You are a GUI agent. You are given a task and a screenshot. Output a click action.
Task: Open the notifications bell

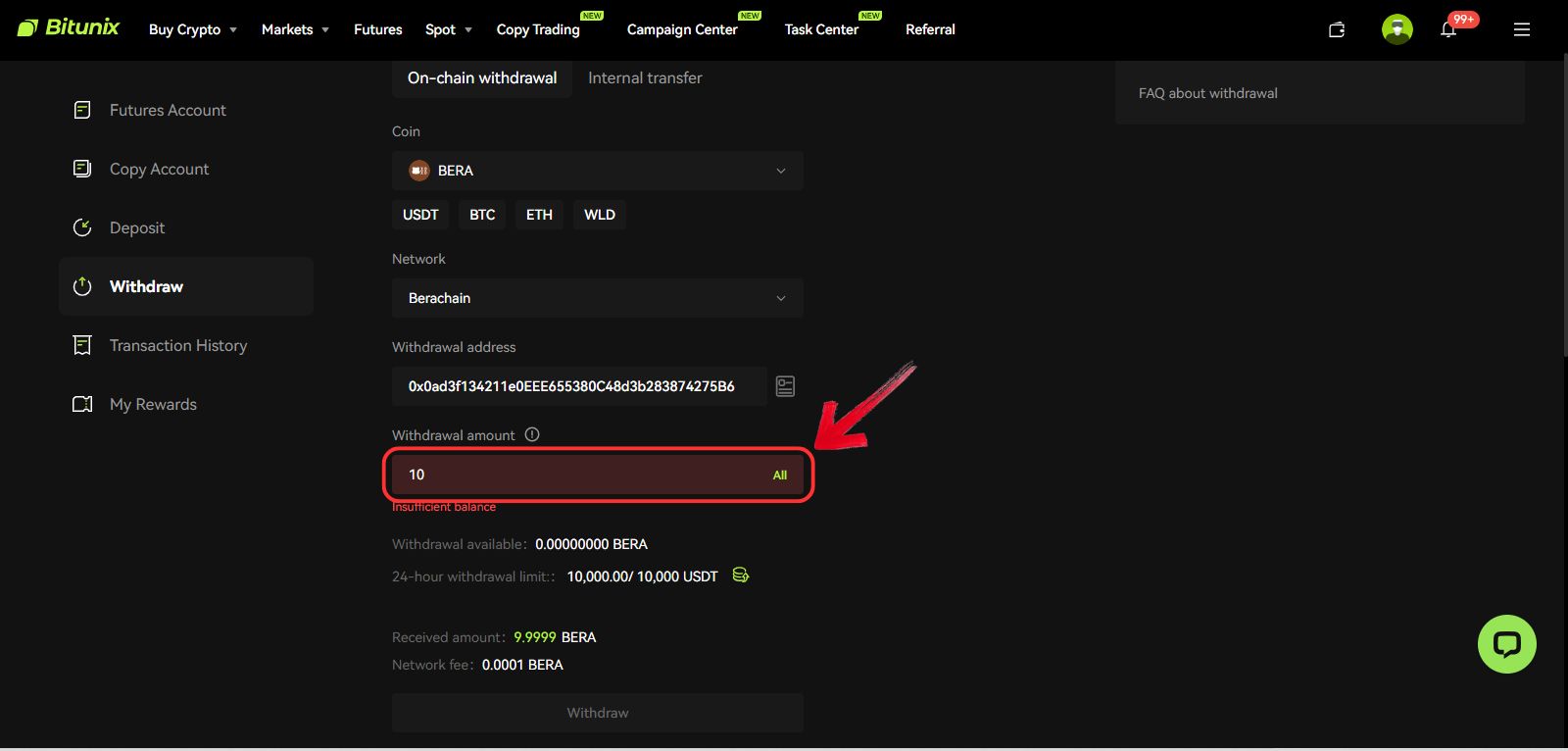[x=1448, y=29]
